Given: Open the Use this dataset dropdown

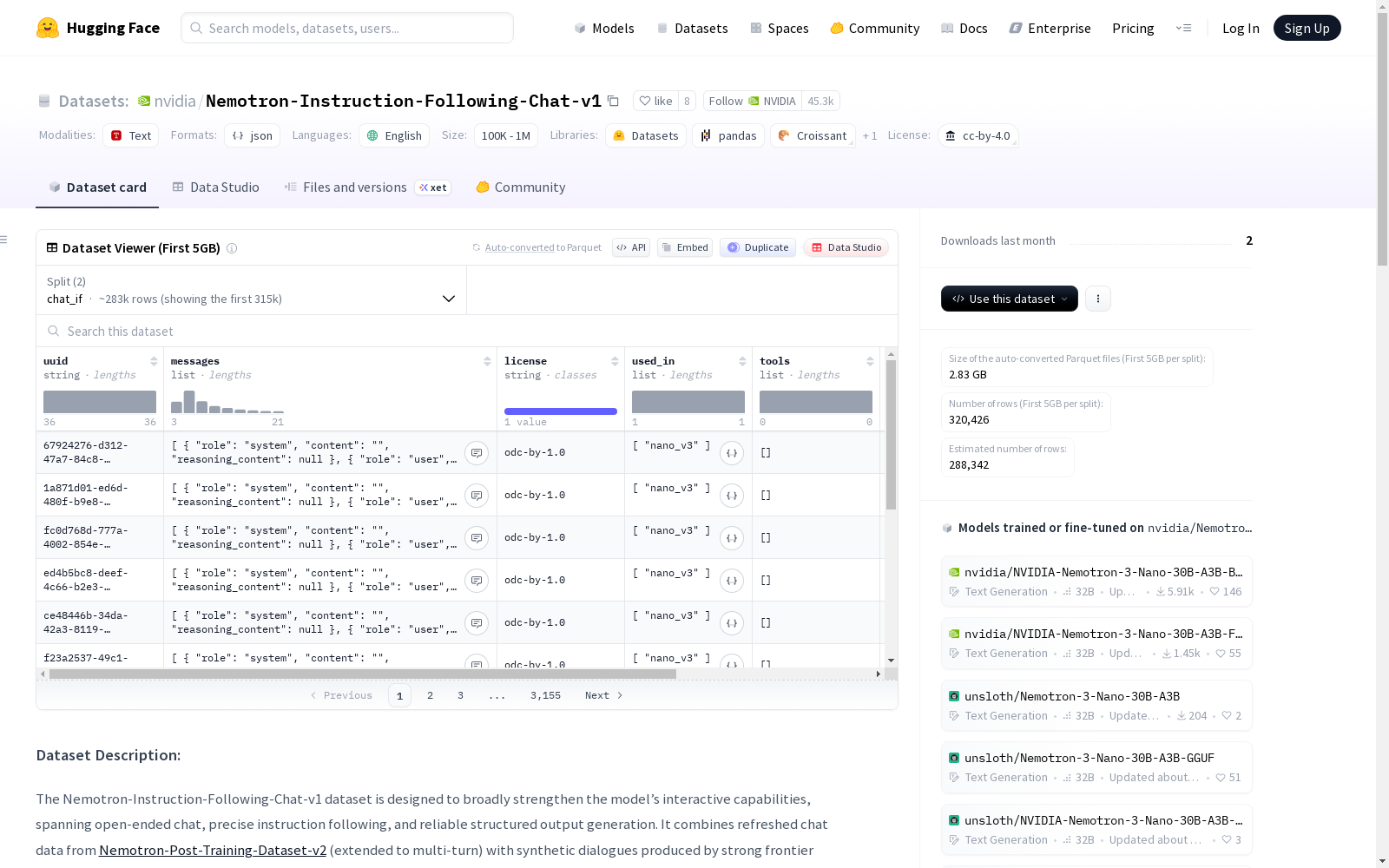Looking at the screenshot, I should [x=1010, y=299].
